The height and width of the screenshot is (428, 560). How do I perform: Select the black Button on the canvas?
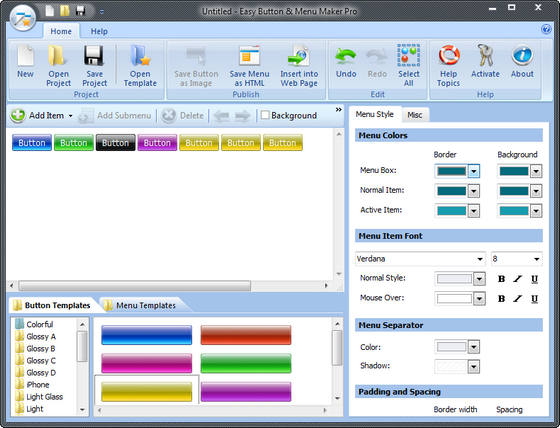[x=115, y=143]
